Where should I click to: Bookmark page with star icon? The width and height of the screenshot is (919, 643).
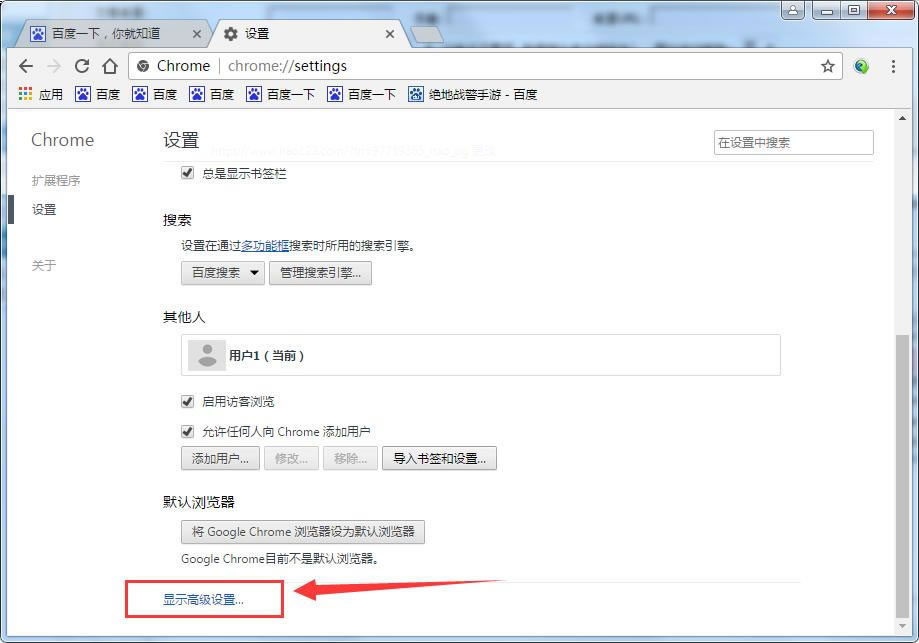click(827, 66)
